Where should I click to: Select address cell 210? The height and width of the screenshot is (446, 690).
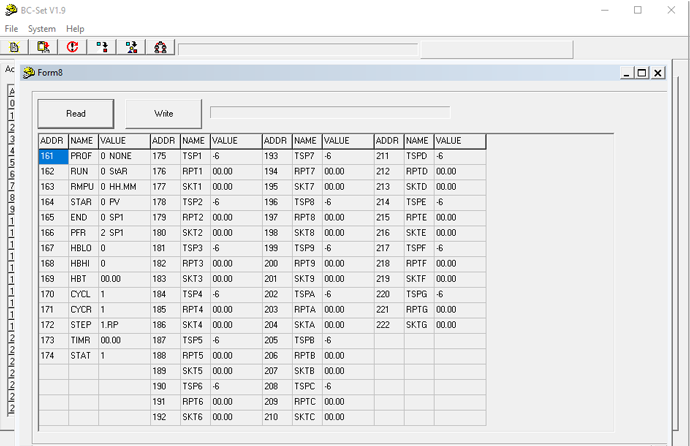[277, 417]
